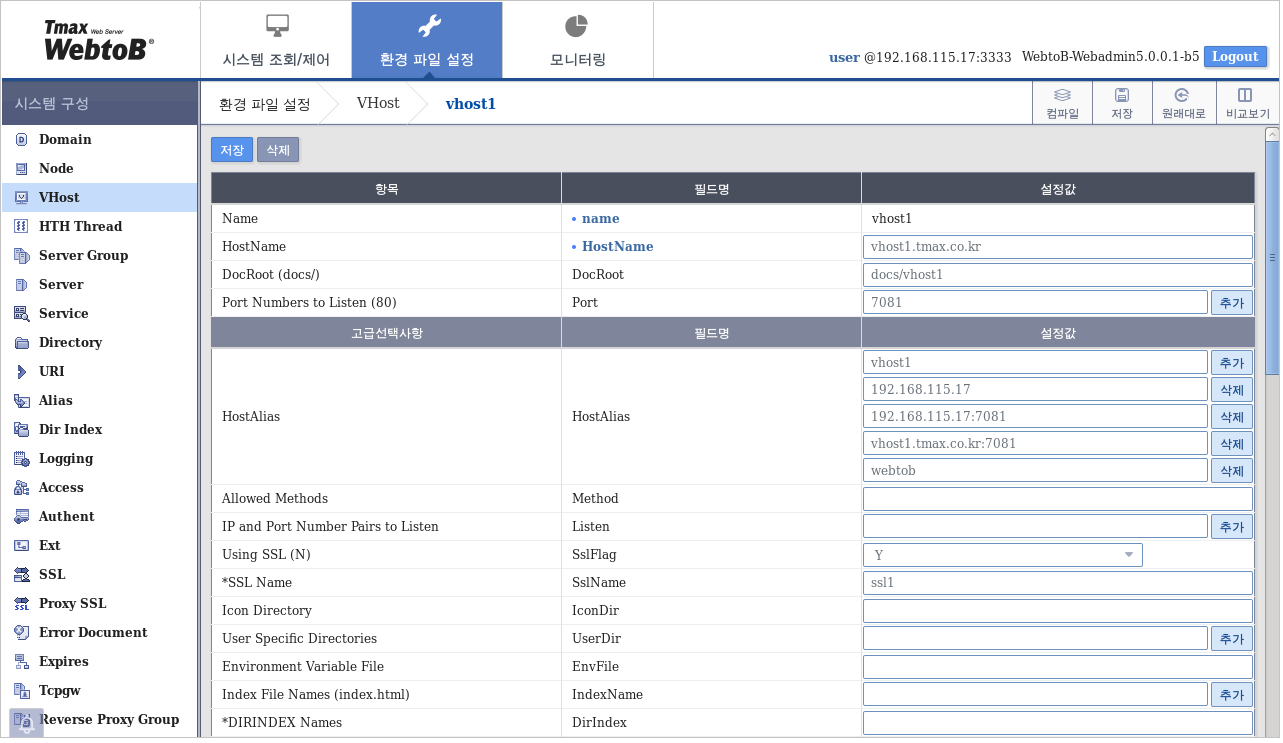Screen dimensions: 1283x743
Task: Click the Server Group sidebar icon
Action: [x=21, y=256]
